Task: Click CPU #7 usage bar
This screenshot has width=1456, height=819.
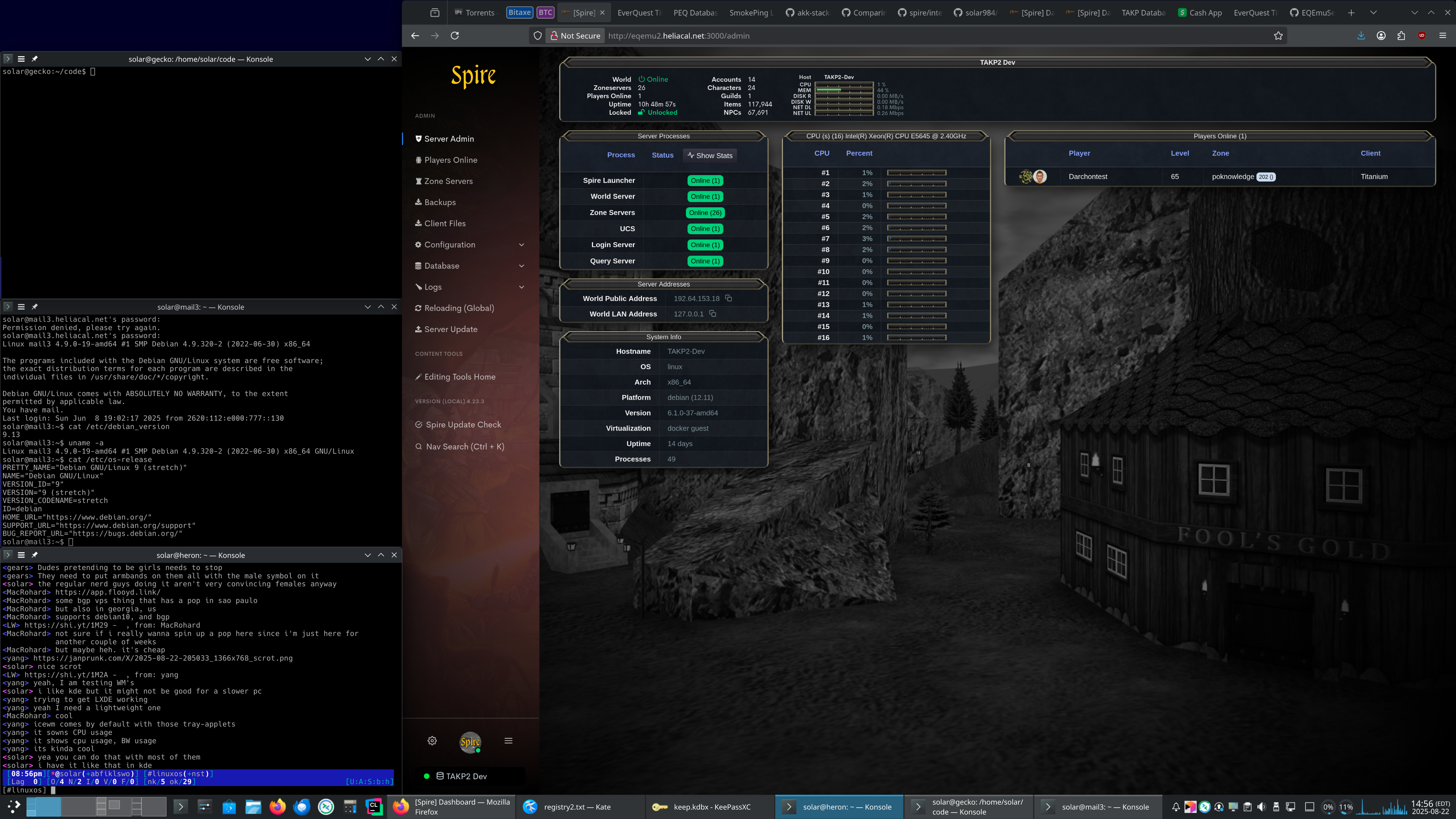Action: pos(916,239)
